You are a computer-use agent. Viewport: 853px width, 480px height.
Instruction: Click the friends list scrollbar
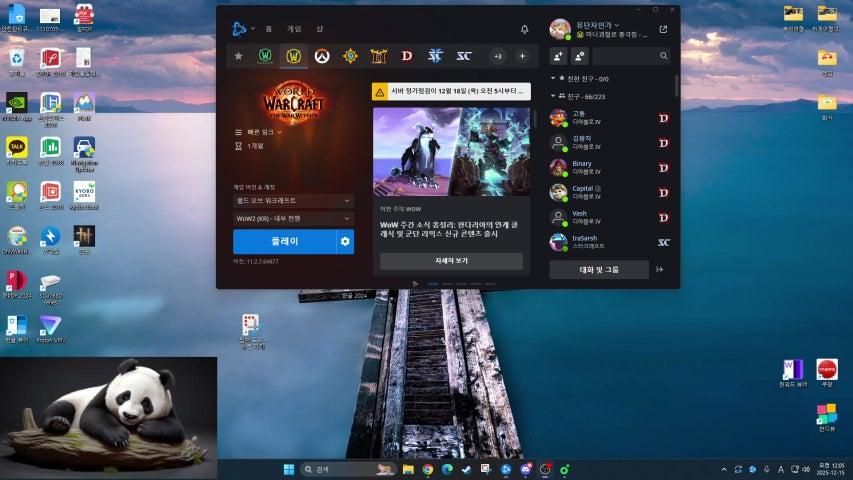pyautogui.click(x=676, y=86)
